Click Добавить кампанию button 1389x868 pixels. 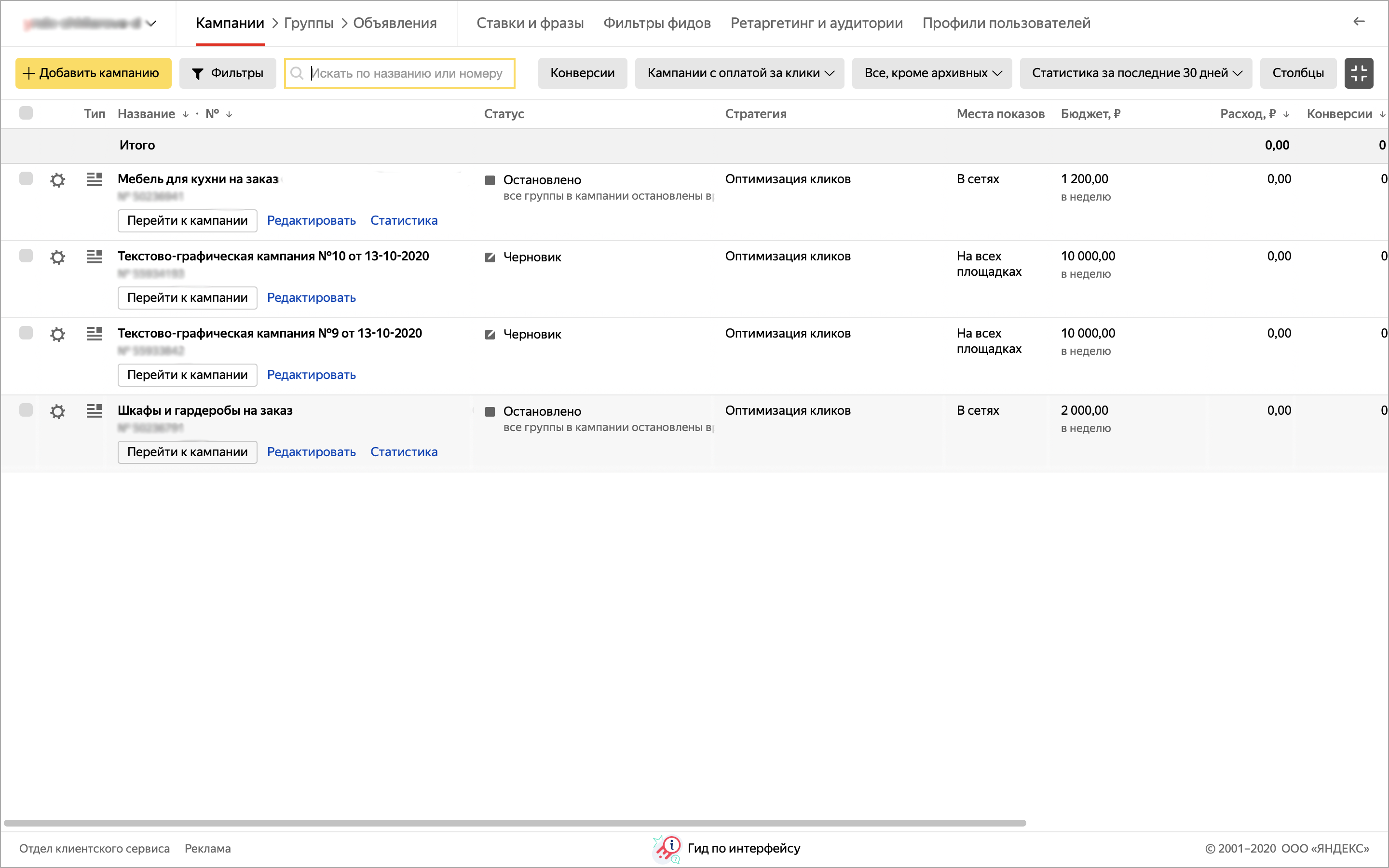pos(93,73)
